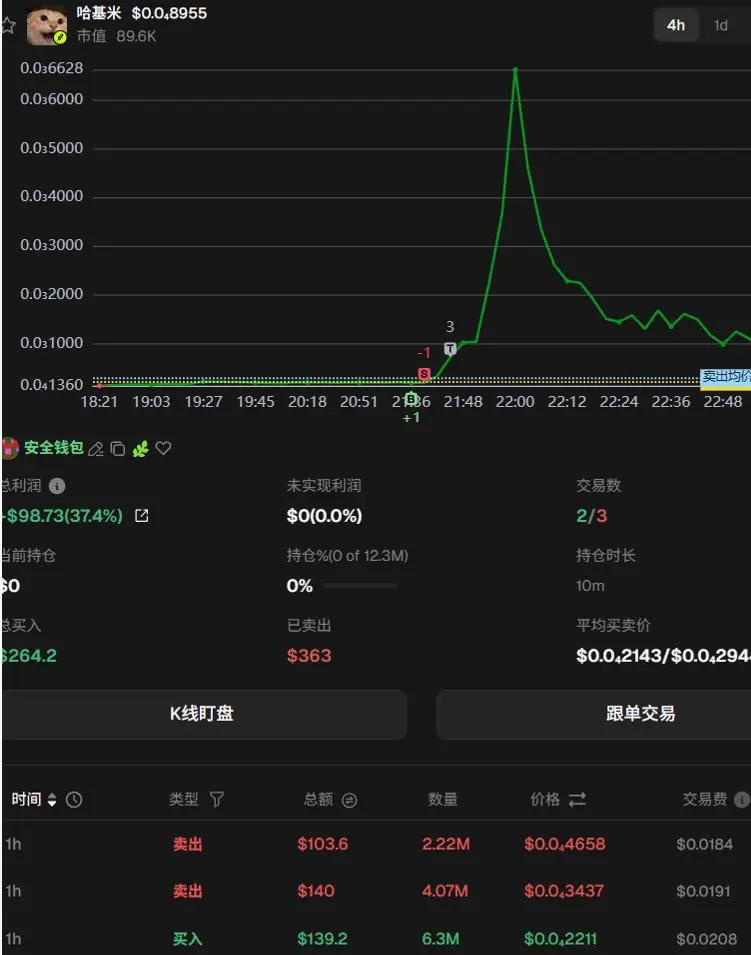
Task: Click the favorite star icon beside 哈基米
Action: click(x=7, y=26)
